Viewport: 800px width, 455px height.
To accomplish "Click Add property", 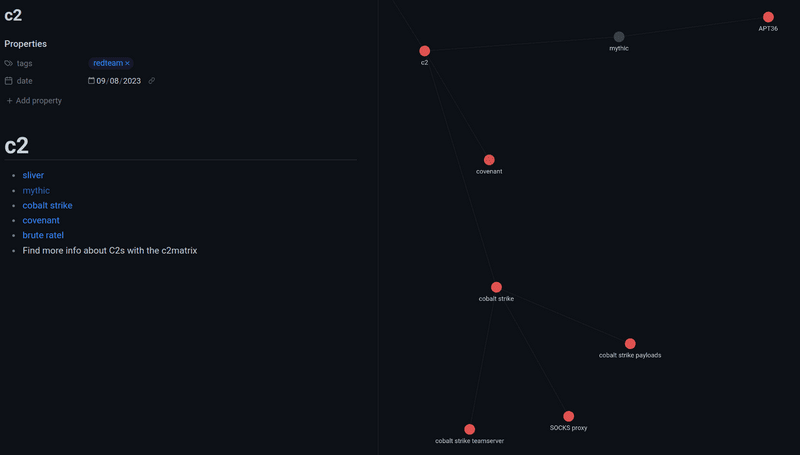I will pos(34,101).
